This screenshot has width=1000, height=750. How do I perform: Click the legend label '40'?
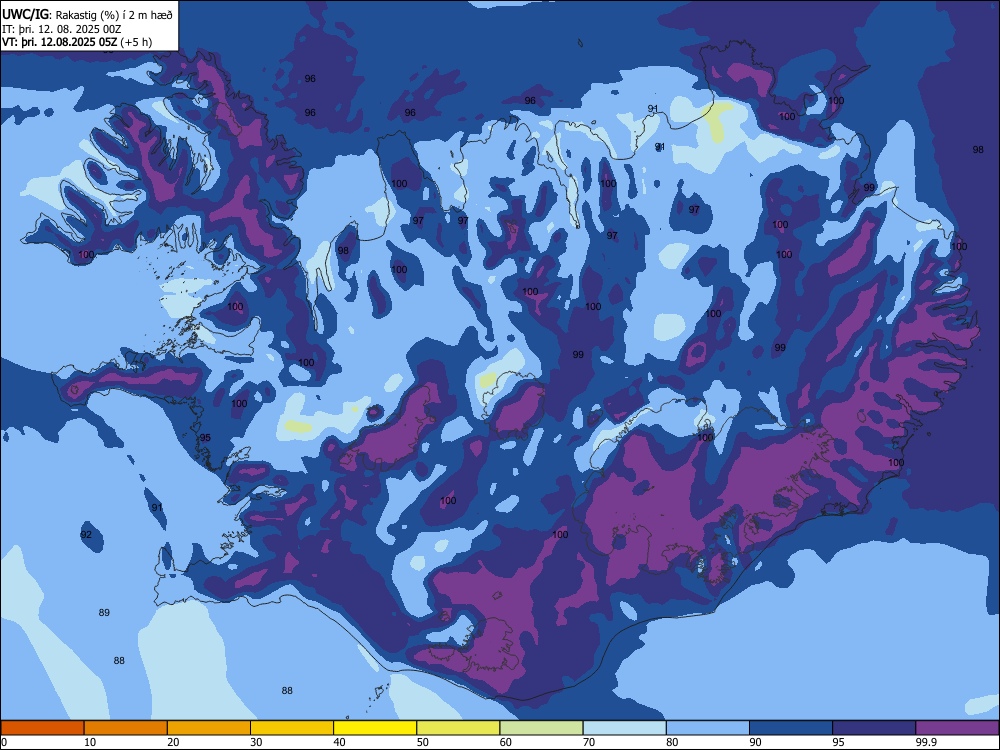(x=339, y=742)
